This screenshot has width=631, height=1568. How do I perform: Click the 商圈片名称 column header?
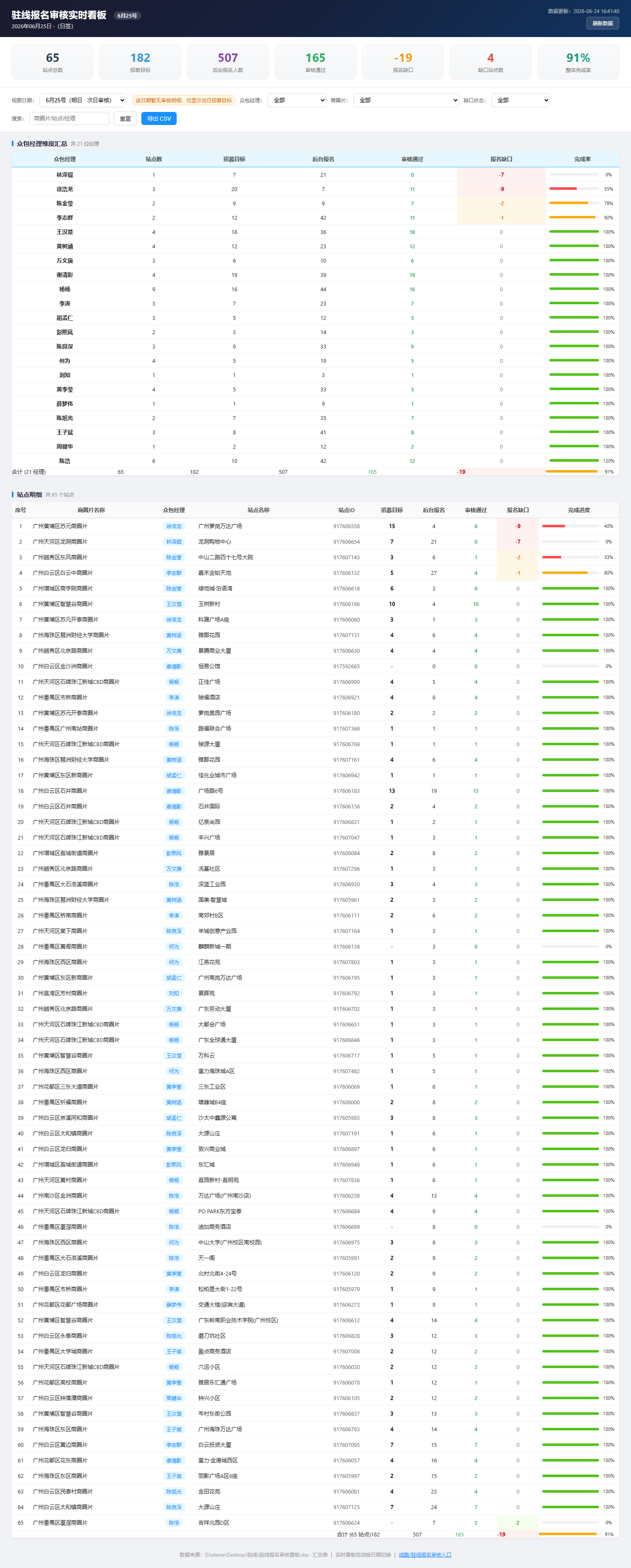tap(91, 510)
